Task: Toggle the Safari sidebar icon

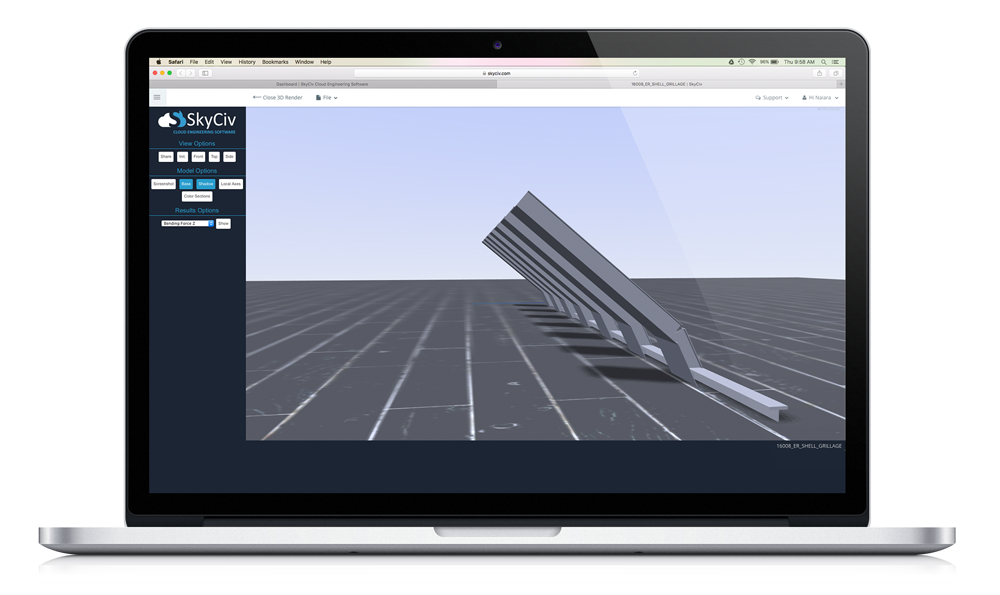Action: click(x=205, y=73)
